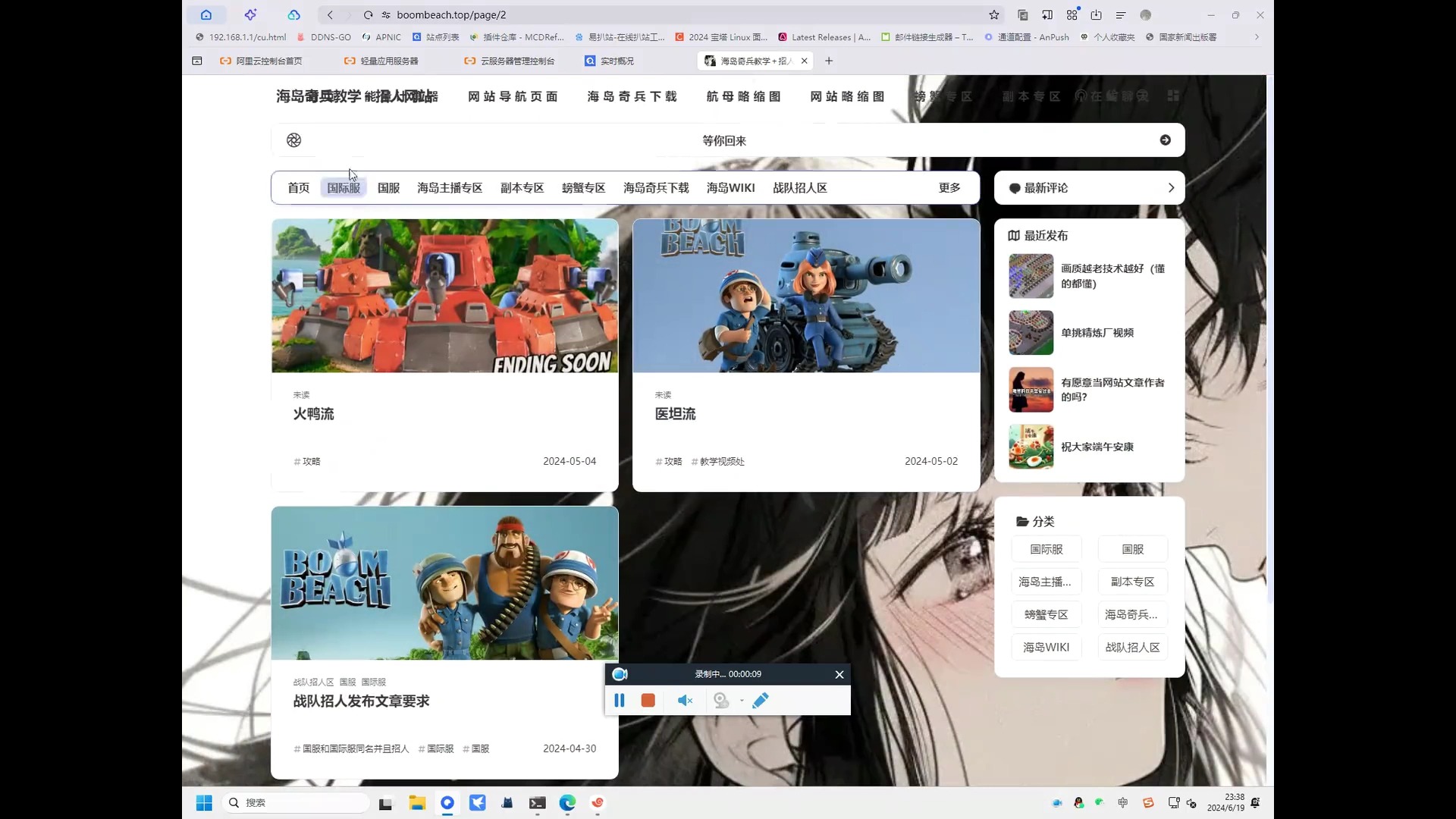
Task: Open the DDNS-GO bookmark
Action: point(324,37)
